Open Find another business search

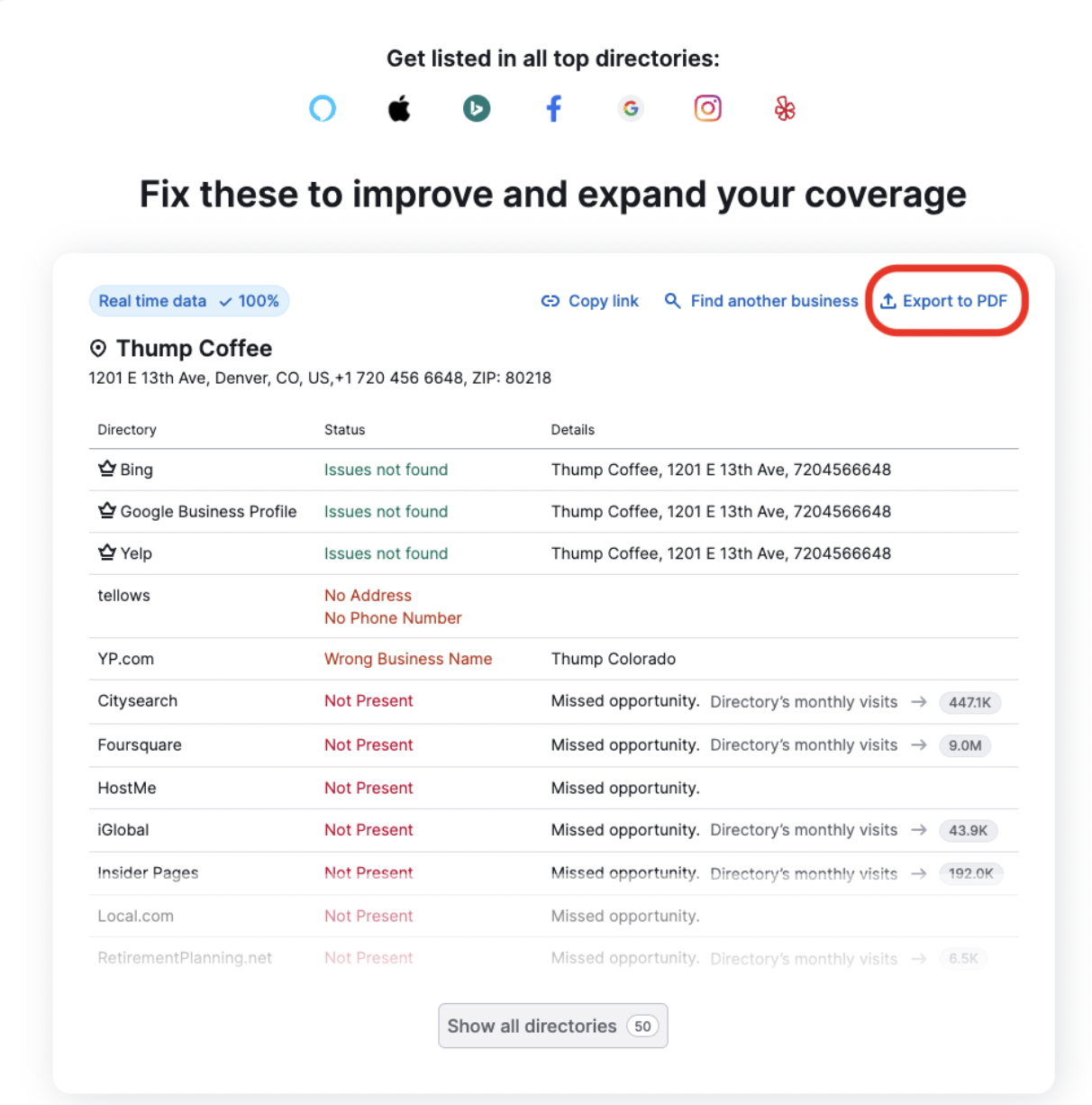761,301
